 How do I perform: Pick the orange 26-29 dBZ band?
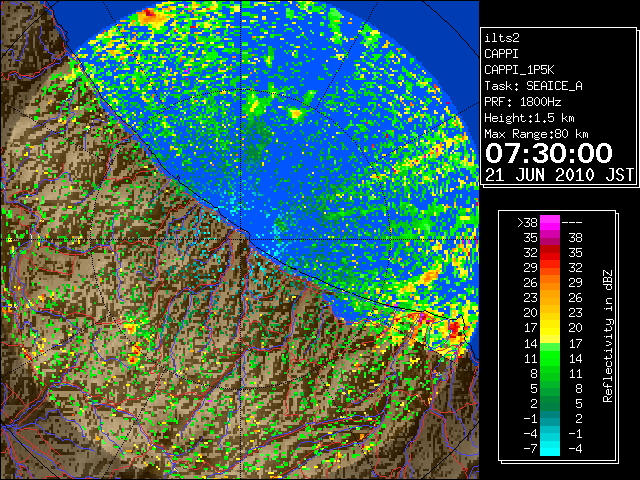click(550, 282)
